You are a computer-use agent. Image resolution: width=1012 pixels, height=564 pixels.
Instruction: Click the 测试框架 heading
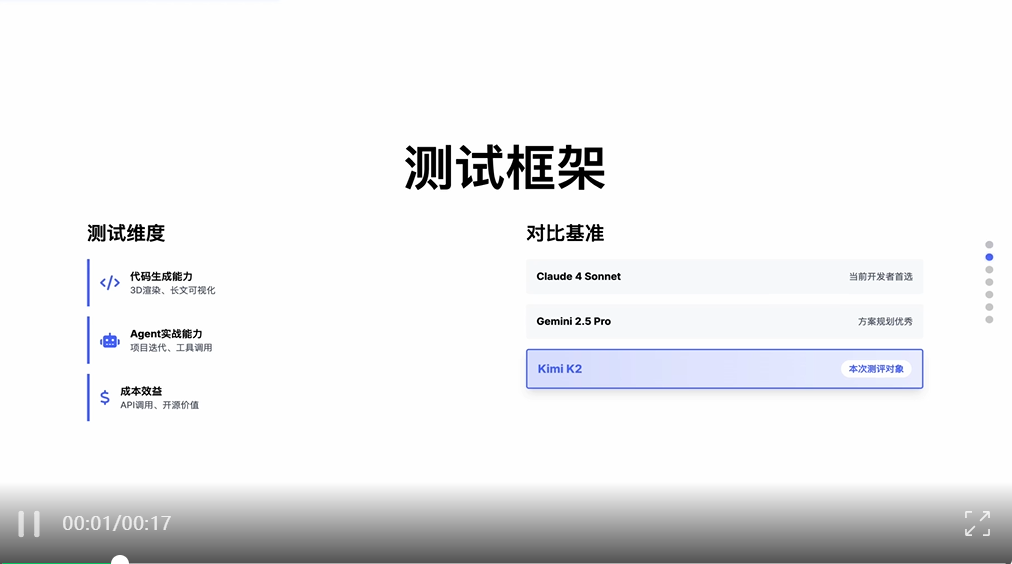click(505, 168)
